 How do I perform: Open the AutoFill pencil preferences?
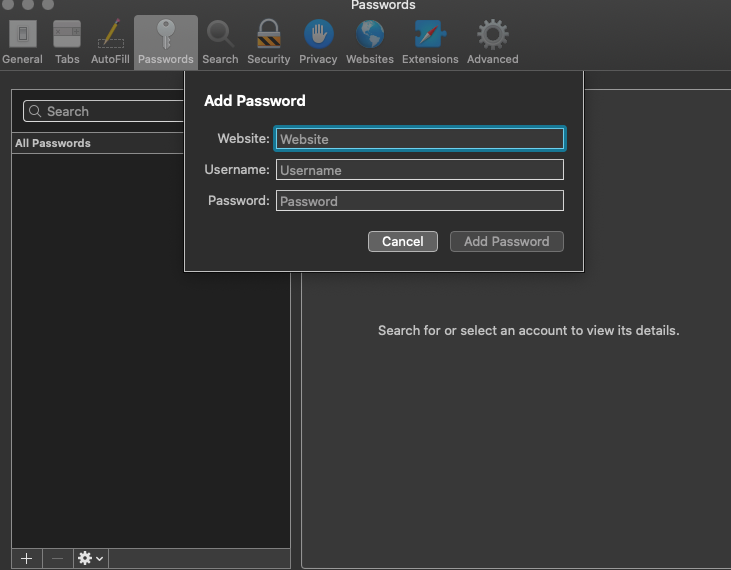(110, 42)
